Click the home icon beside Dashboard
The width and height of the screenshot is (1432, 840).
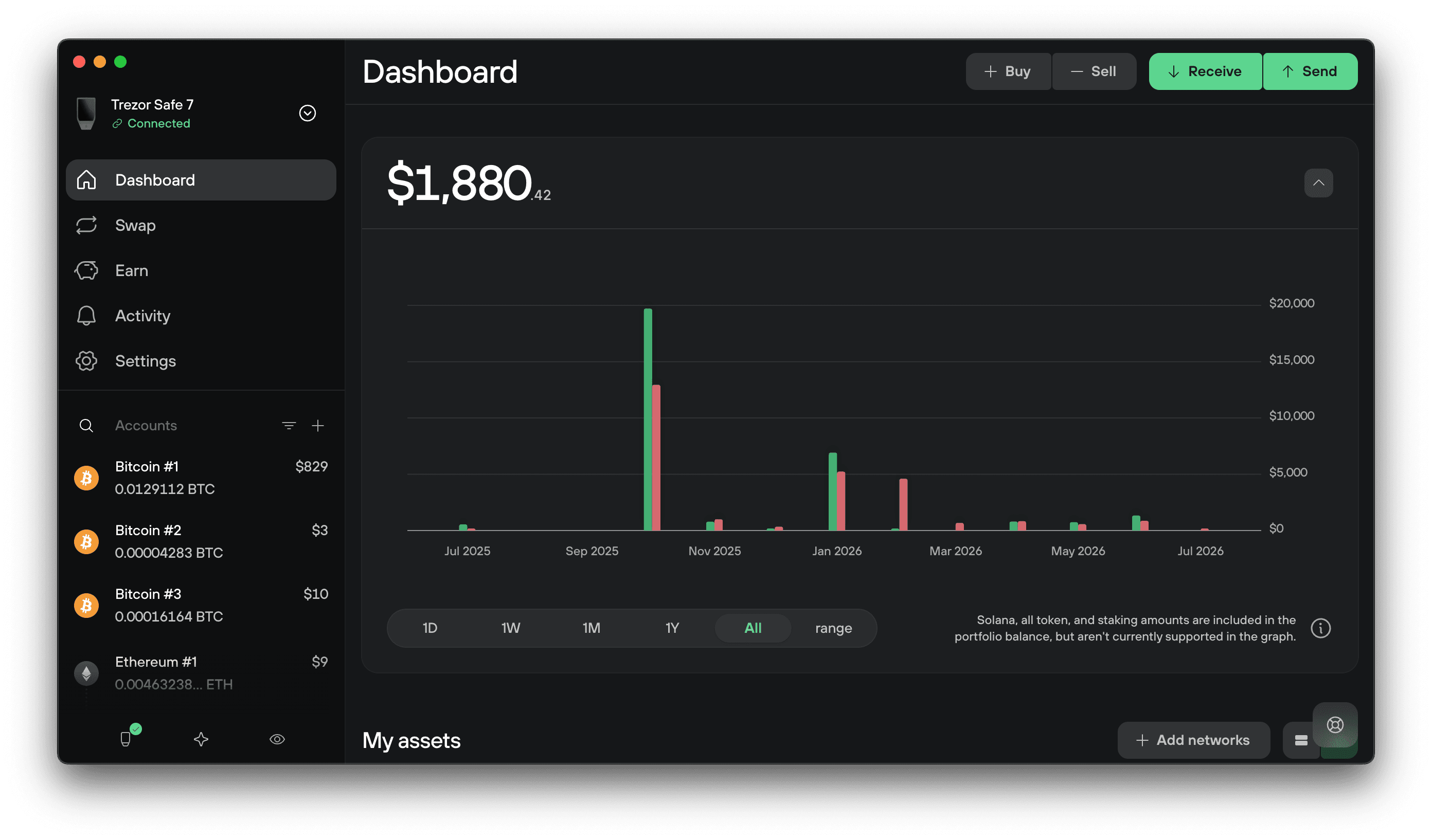click(86, 180)
